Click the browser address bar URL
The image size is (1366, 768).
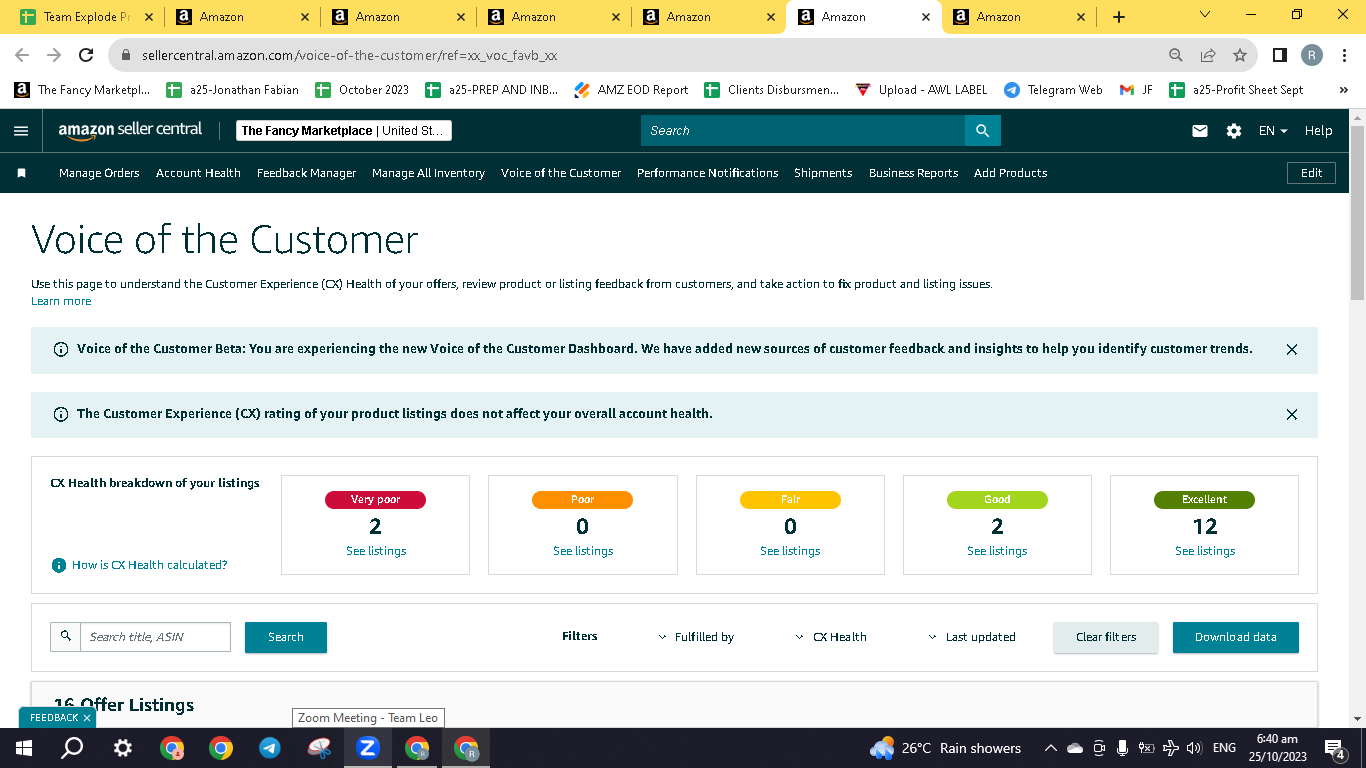[x=349, y=56]
